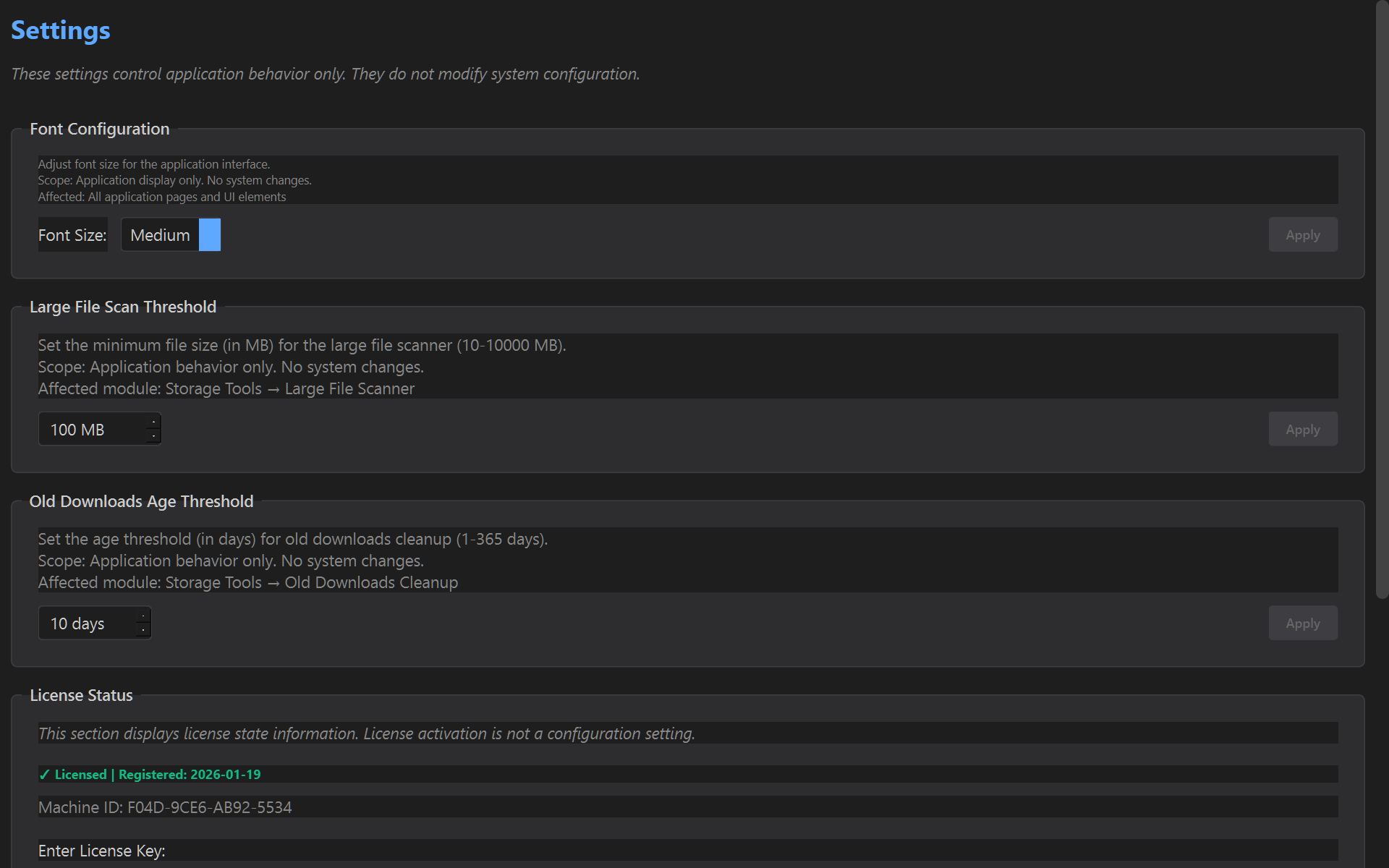The height and width of the screenshot is (868, 1389).
Task: Click the Medium font size combo box
Action: pos(160,235)
